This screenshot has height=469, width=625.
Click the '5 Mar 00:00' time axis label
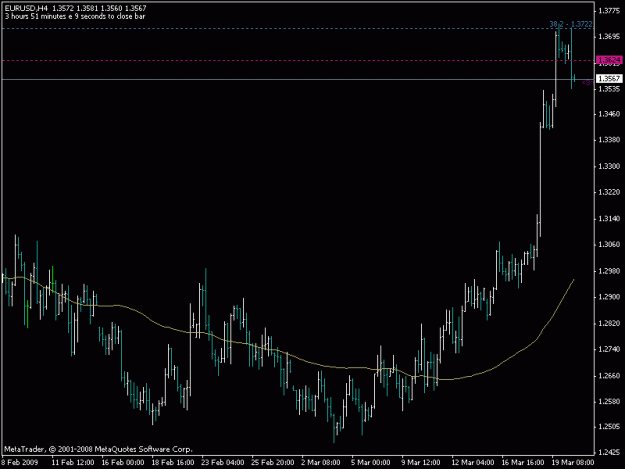pos(371,462)
